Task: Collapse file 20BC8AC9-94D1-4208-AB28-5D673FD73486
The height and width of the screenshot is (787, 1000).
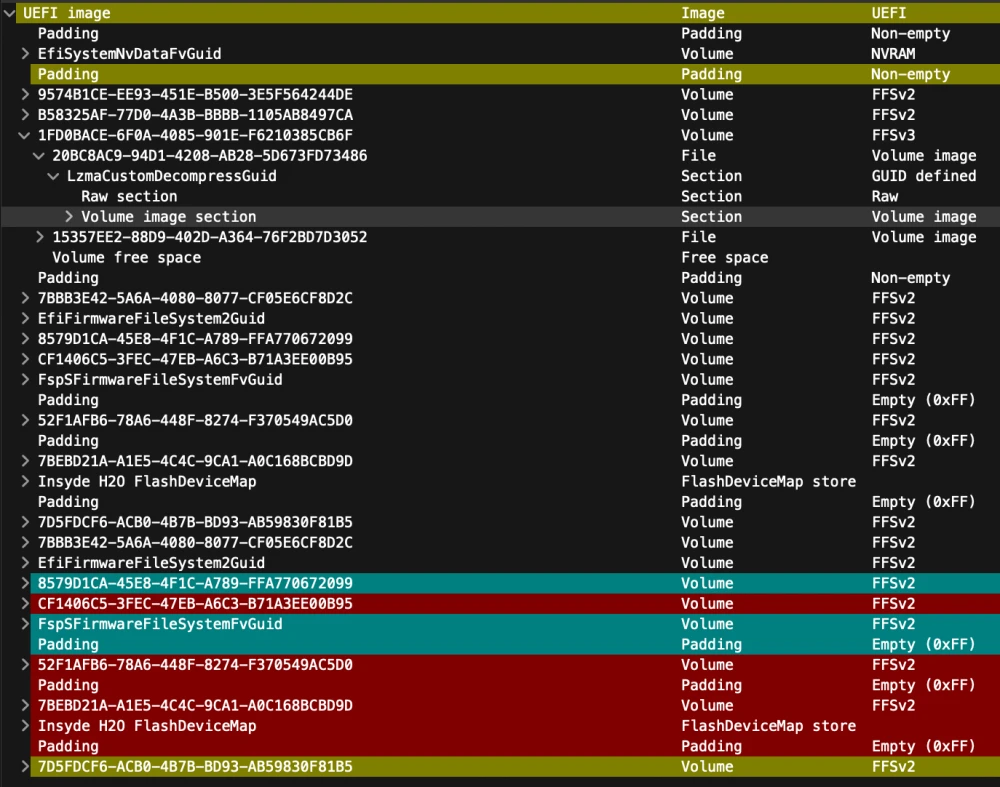Action: (38, 155)
